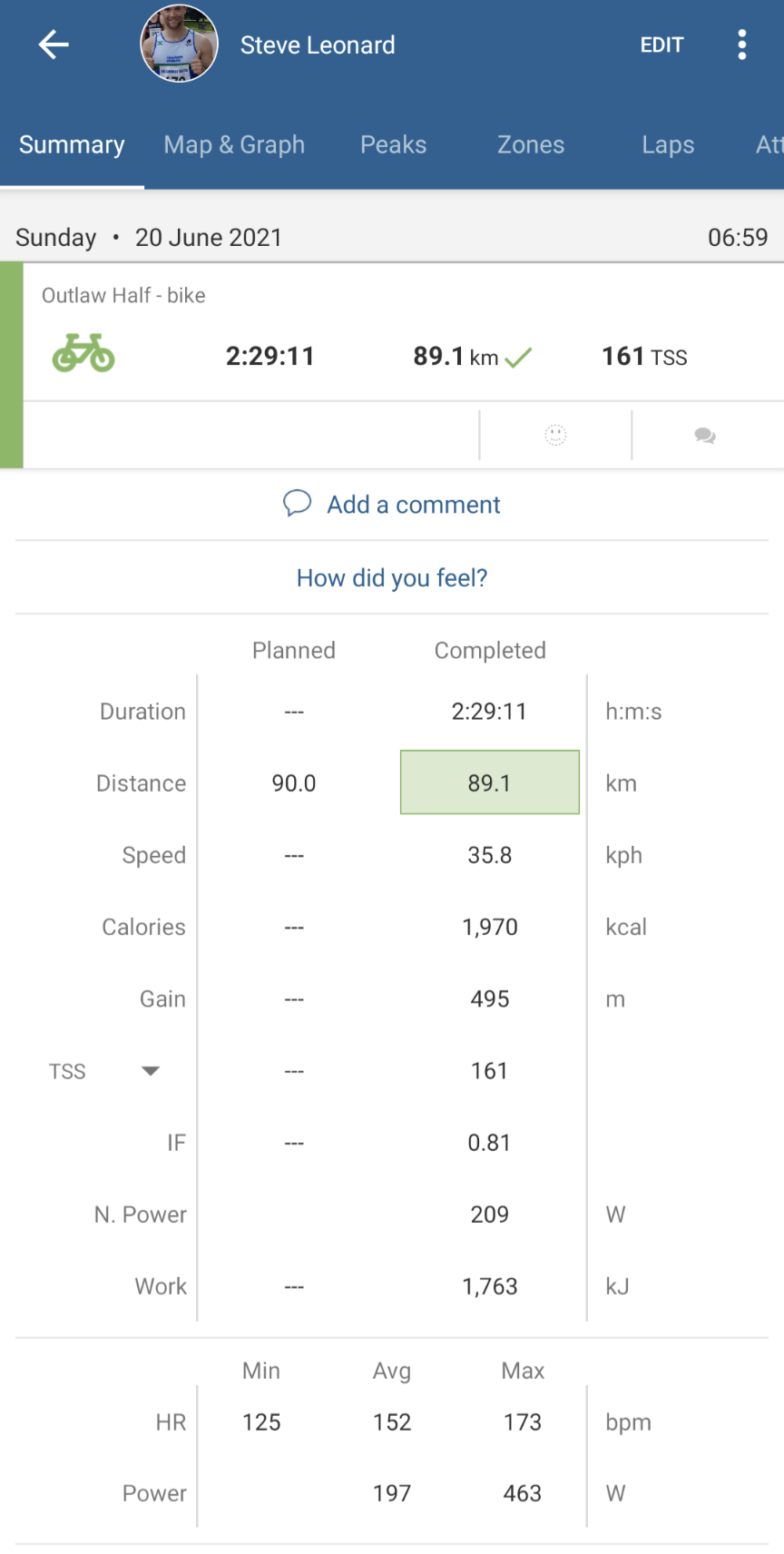Tap the green distance checkmark
This screenshot has height=1554, width=784.
(x=518, y=358)
